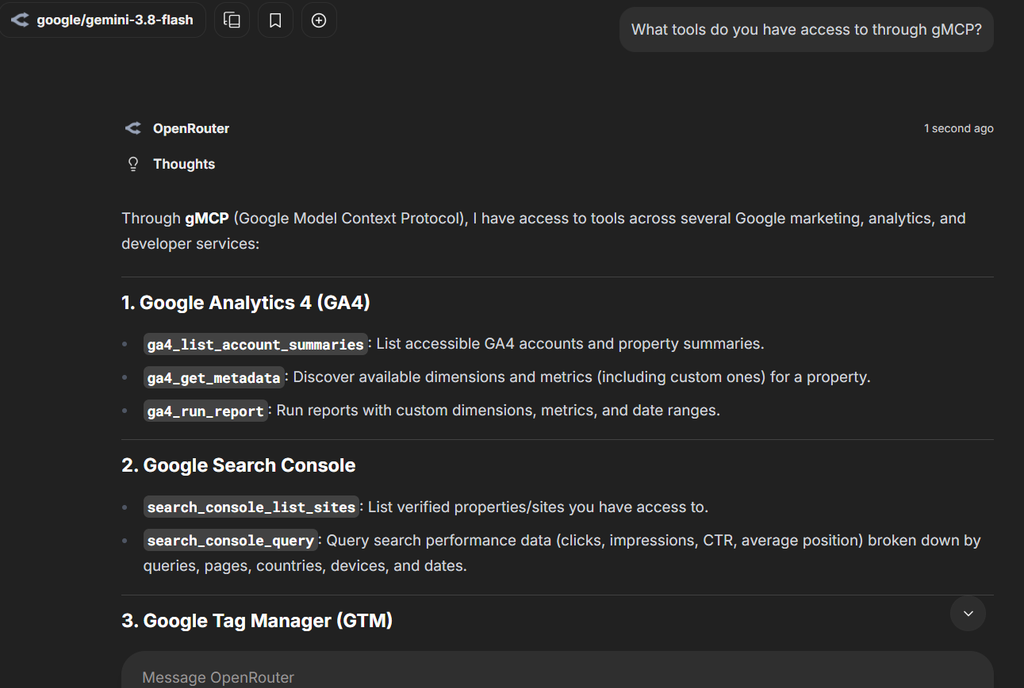
Task: Click the '1 second ago' timestamp
Action: coord(959,129)
